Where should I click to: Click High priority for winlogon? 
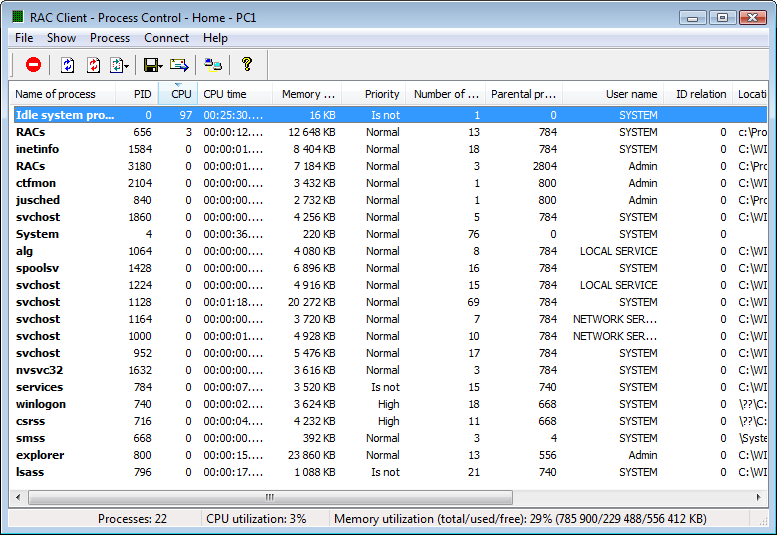(x=388, y=404)
